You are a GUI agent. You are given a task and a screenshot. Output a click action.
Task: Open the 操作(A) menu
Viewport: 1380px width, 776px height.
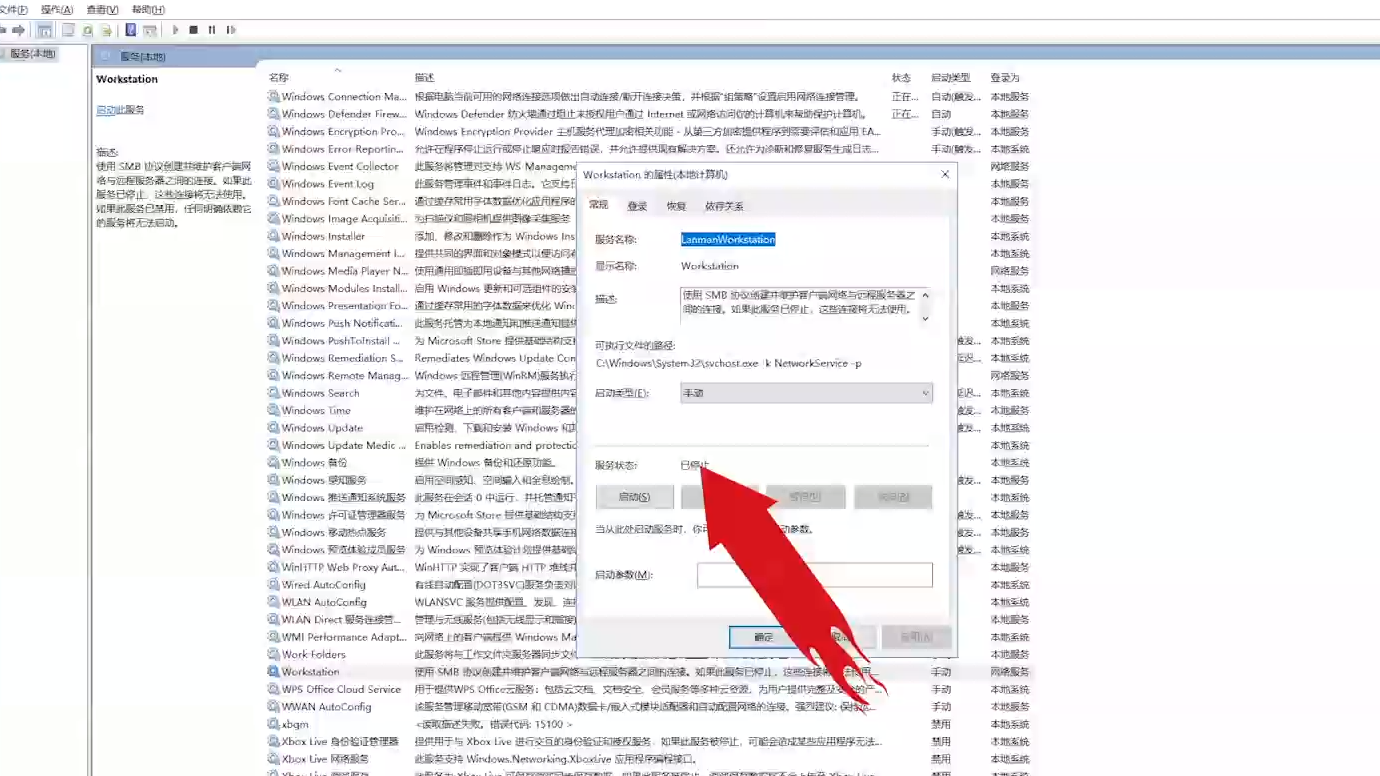point(57,10)
